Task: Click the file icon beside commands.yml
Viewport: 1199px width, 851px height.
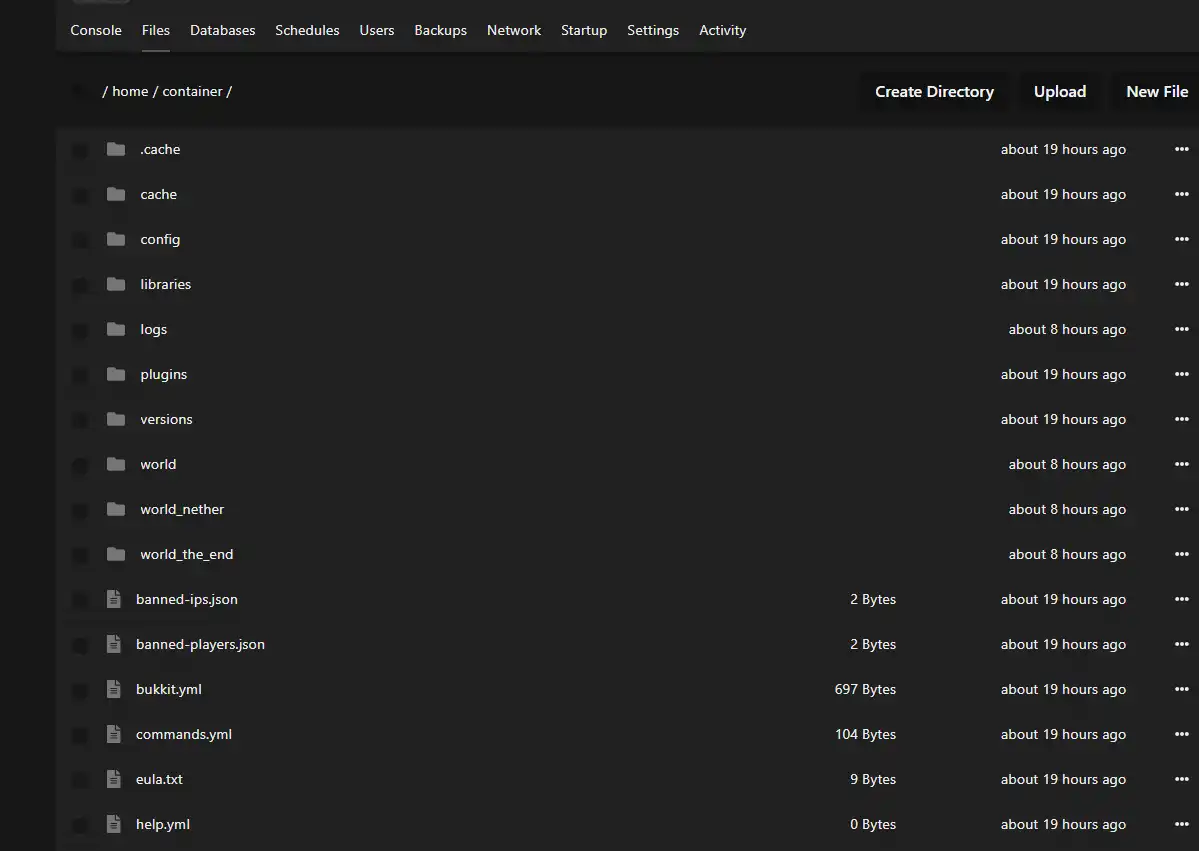Action: pyautogui.click(x=114, y=734)
